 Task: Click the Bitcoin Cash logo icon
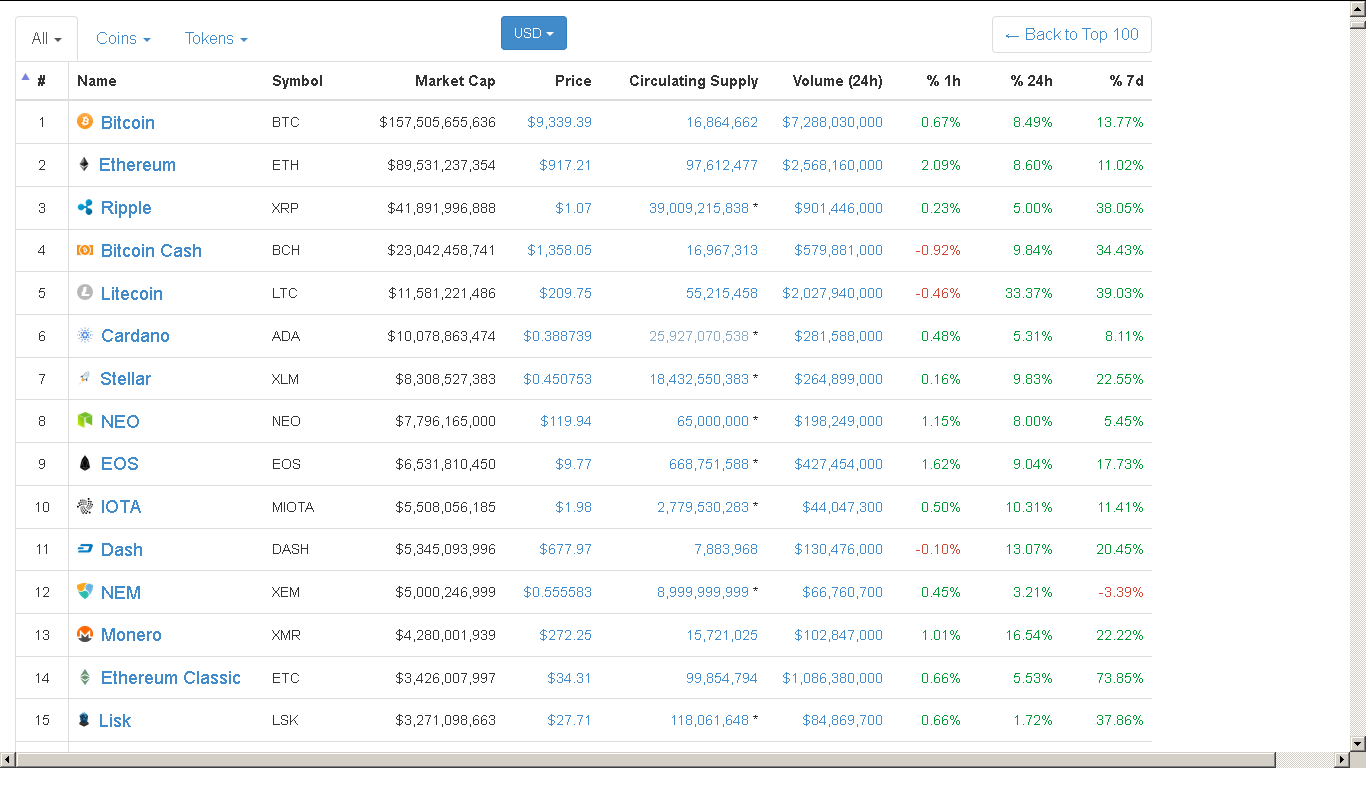tap(85, 250)
